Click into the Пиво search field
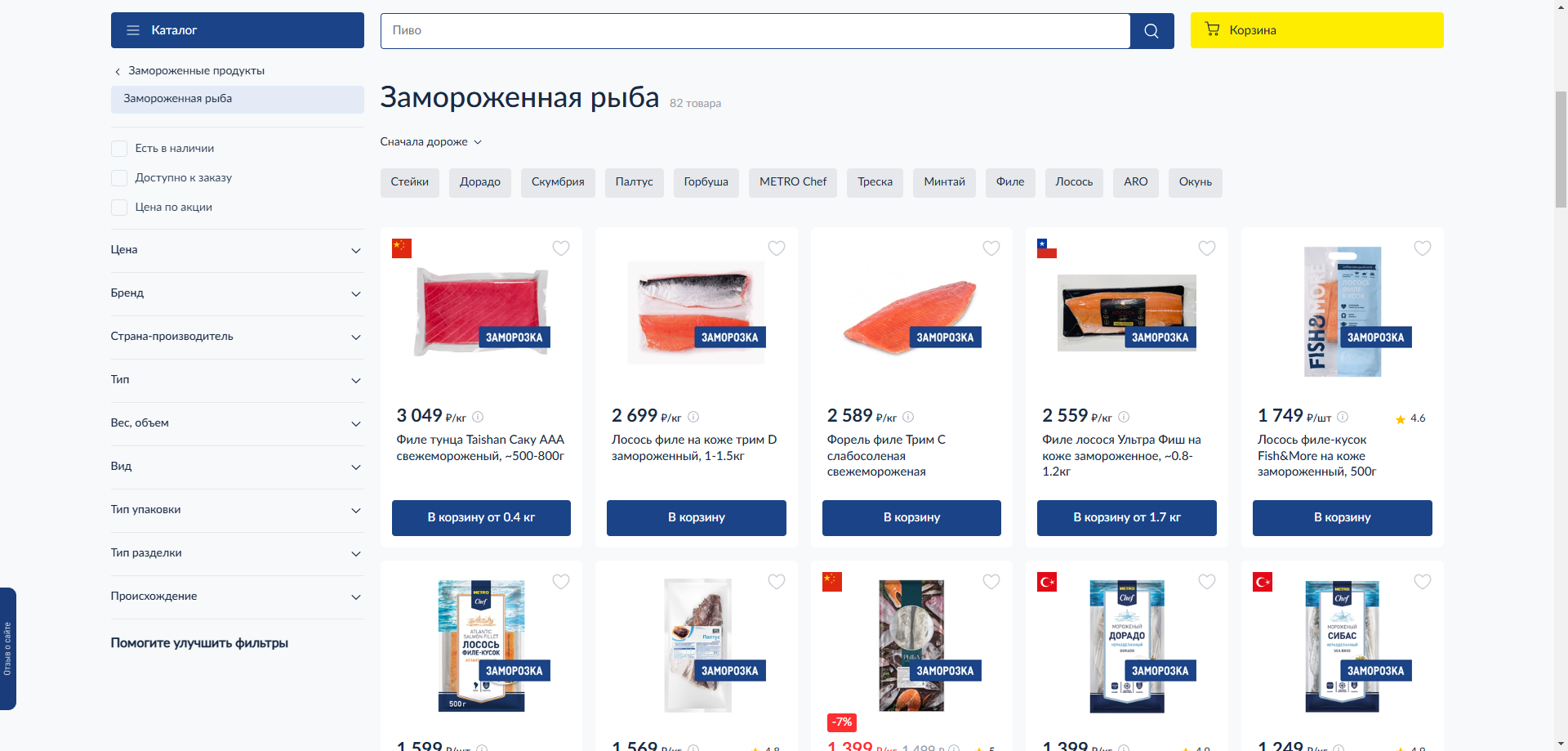 pos(755,30)
